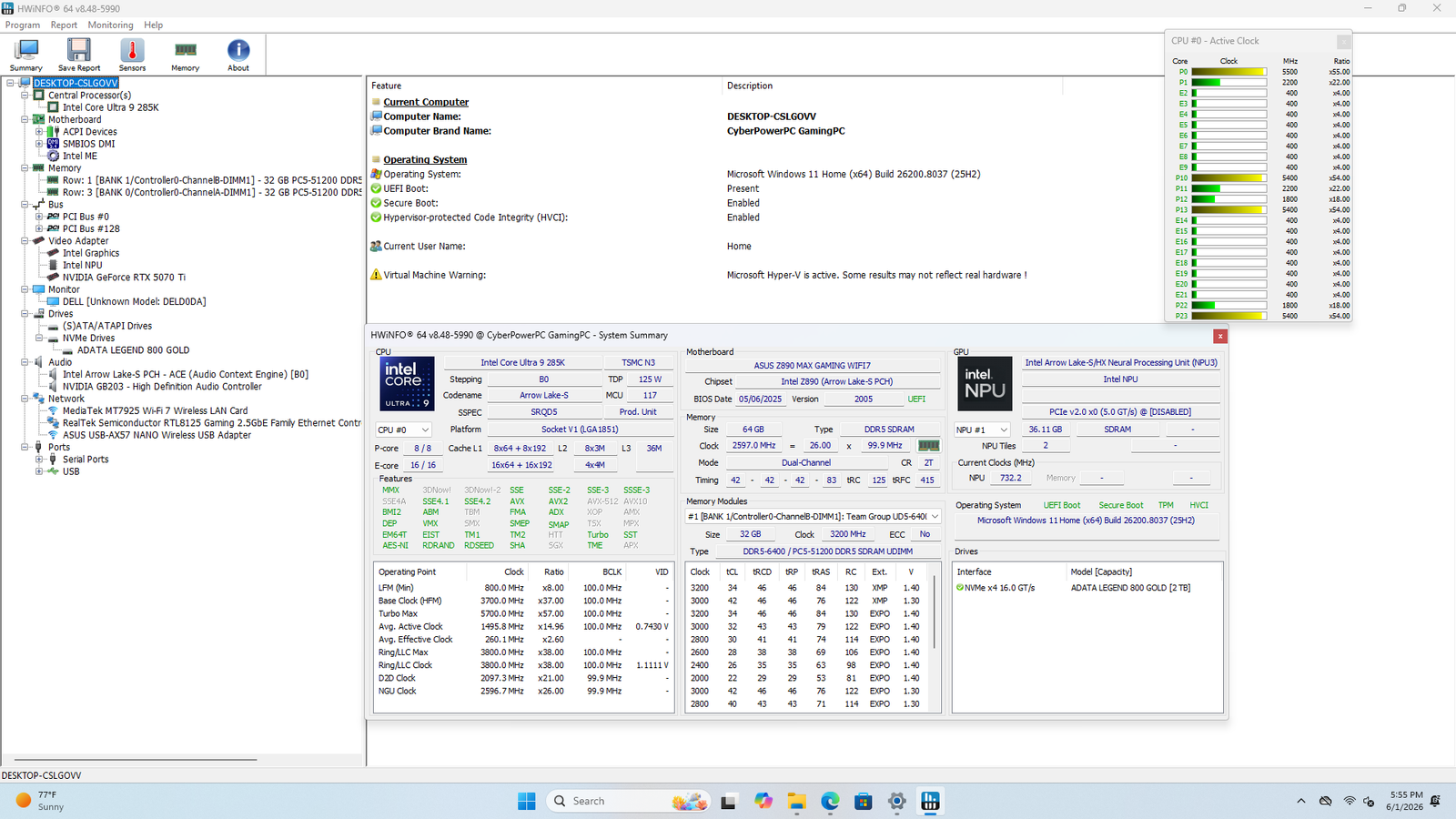Select Intel Core Ultra 9 285K in tree
This screenshot has height=819, width=1456.
110,107
